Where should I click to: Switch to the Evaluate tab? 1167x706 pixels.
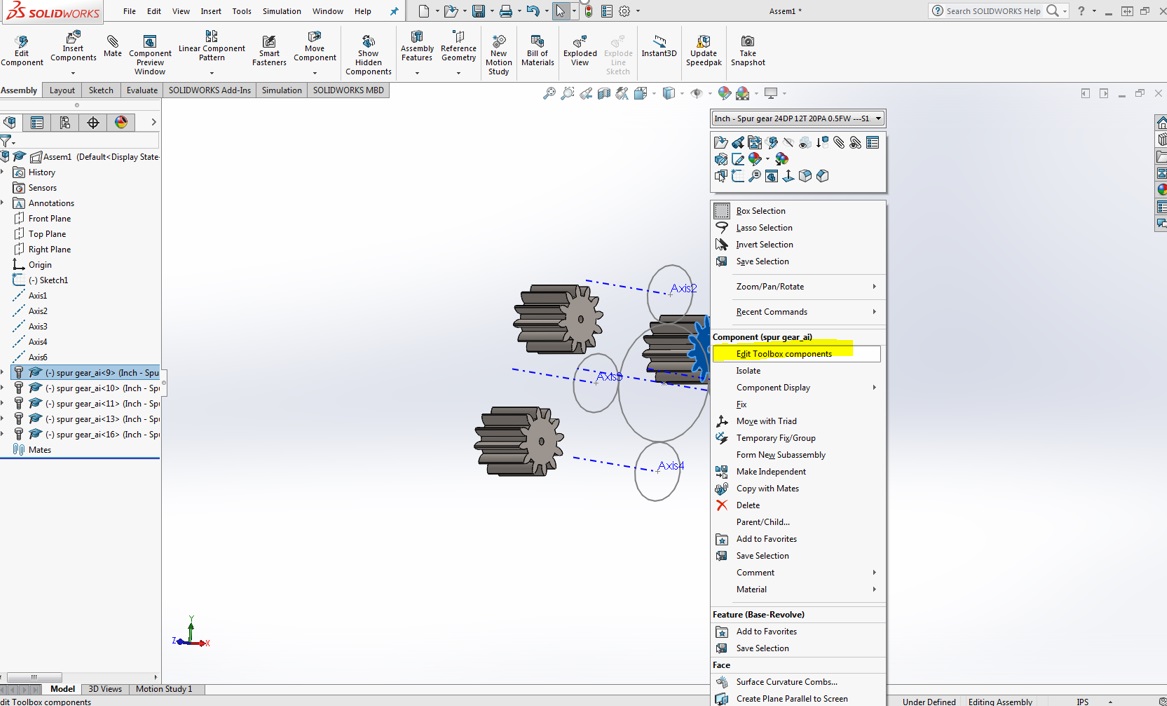tap(141, 90)
